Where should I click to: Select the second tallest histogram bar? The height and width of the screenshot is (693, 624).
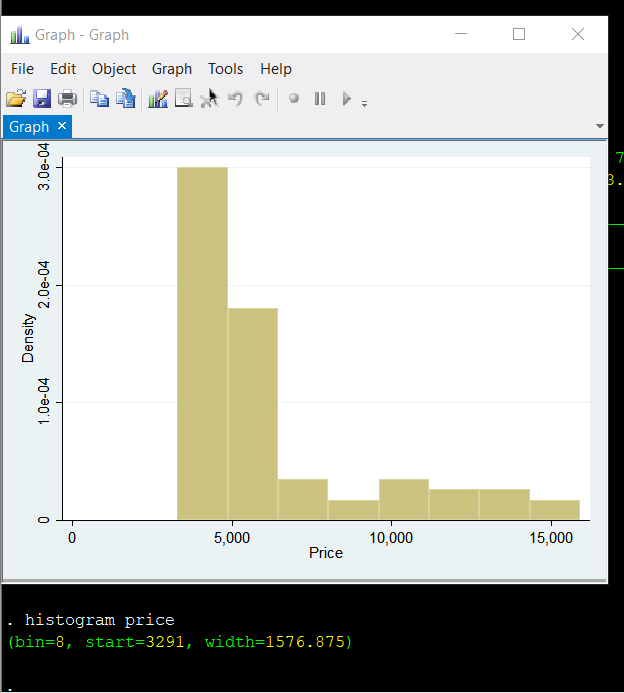[253, 414]
